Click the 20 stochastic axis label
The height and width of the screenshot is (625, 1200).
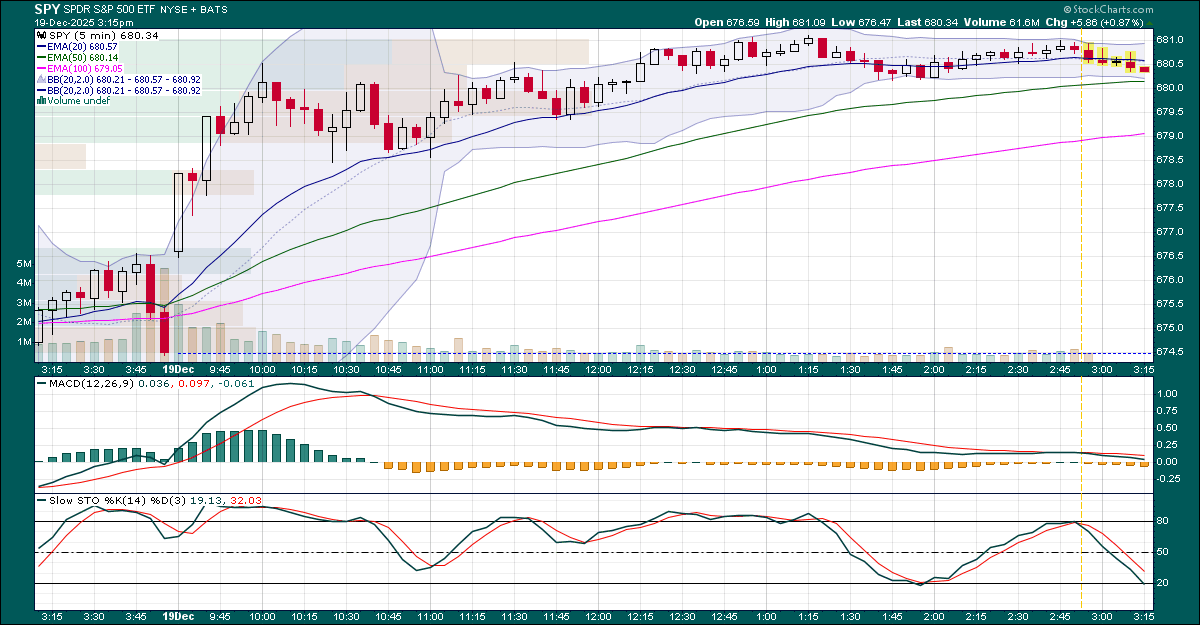point(1164,583)
